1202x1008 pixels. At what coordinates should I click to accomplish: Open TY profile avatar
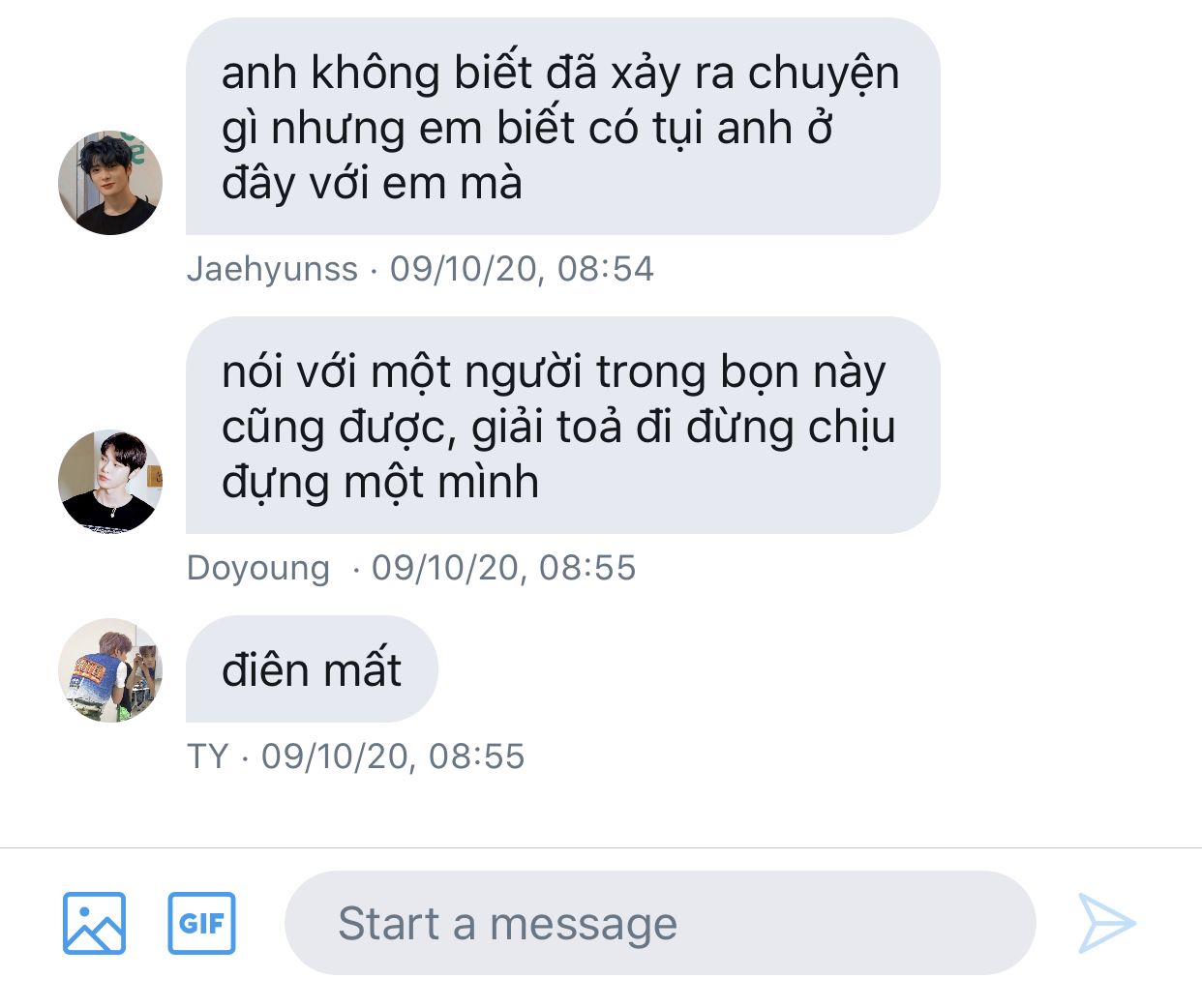click(110, 670)
